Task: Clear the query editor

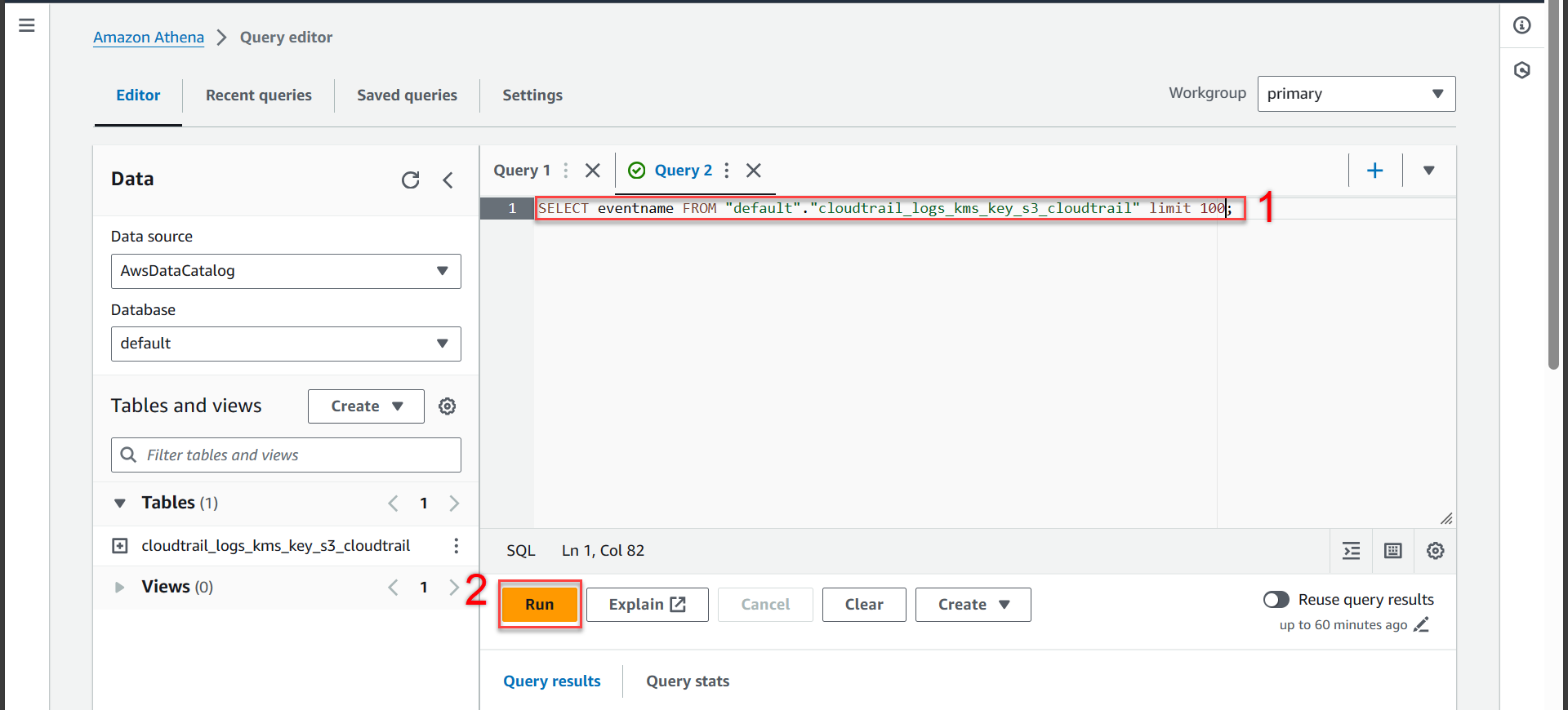Action: pos(864,605)
